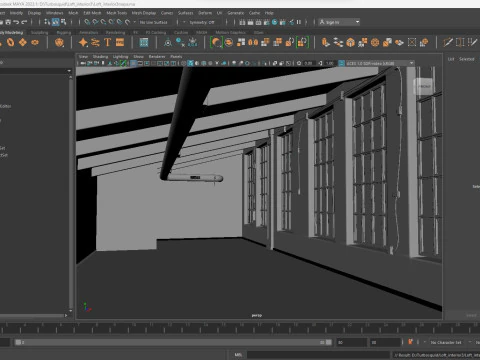Open the Symmetry: Off dropdown
The width and height of the screenshot is (480, 360).
[x=202, y=22]
